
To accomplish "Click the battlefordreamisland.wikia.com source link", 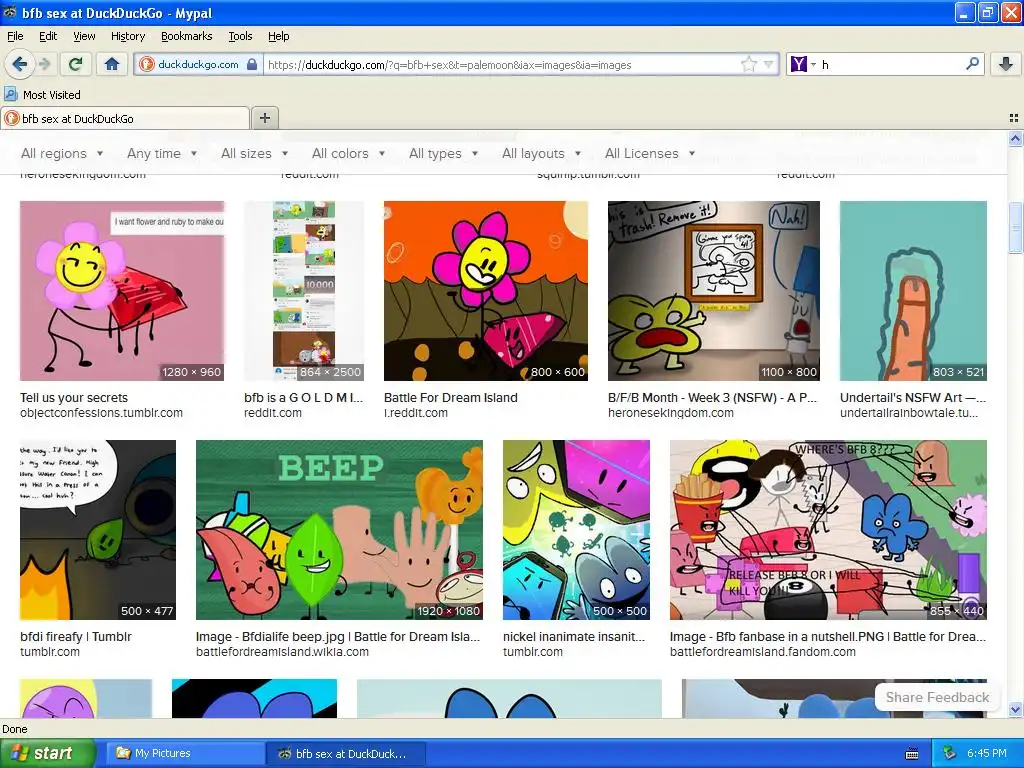I will [282, 652].
